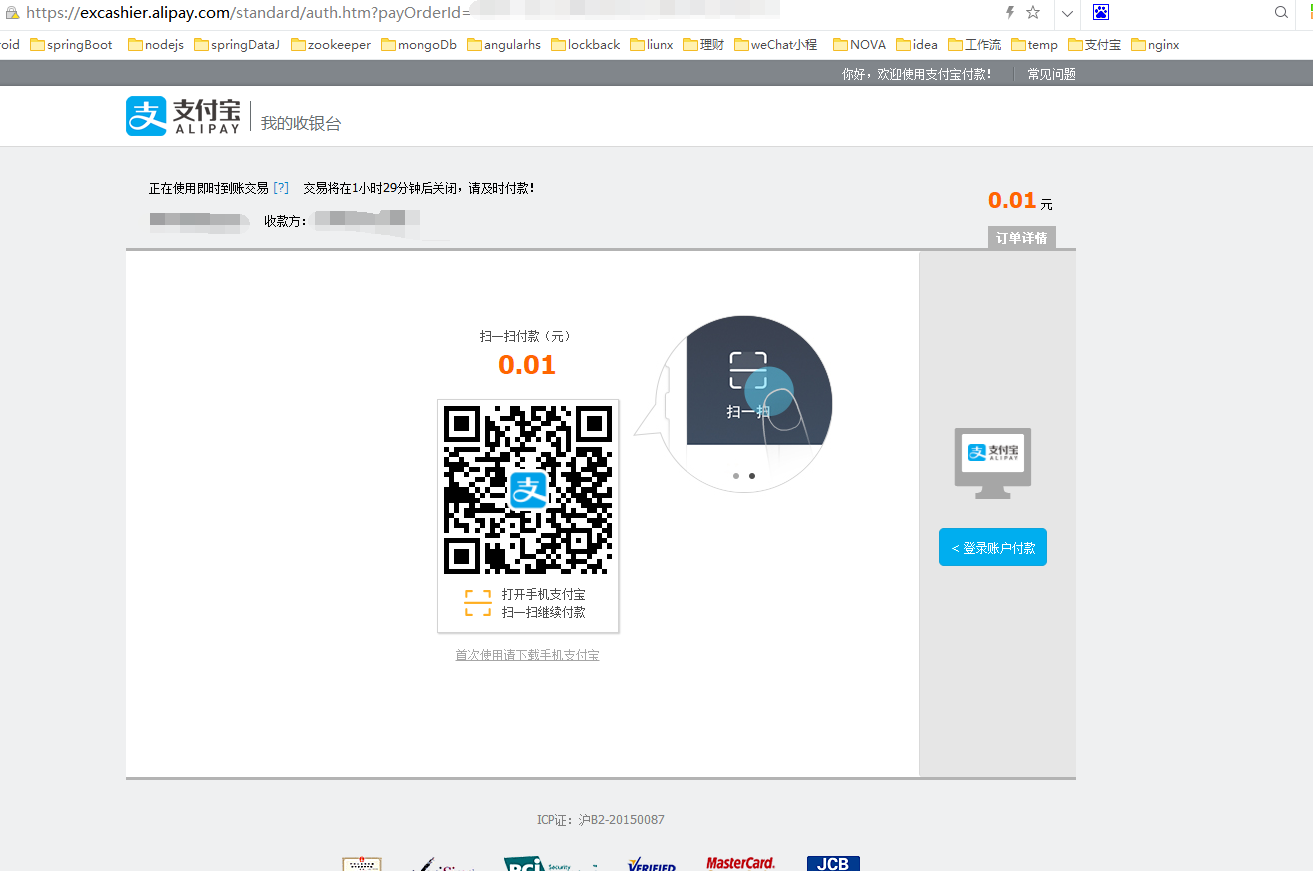Expand the address bar dropdown arrow

[x=1068, y=13]
